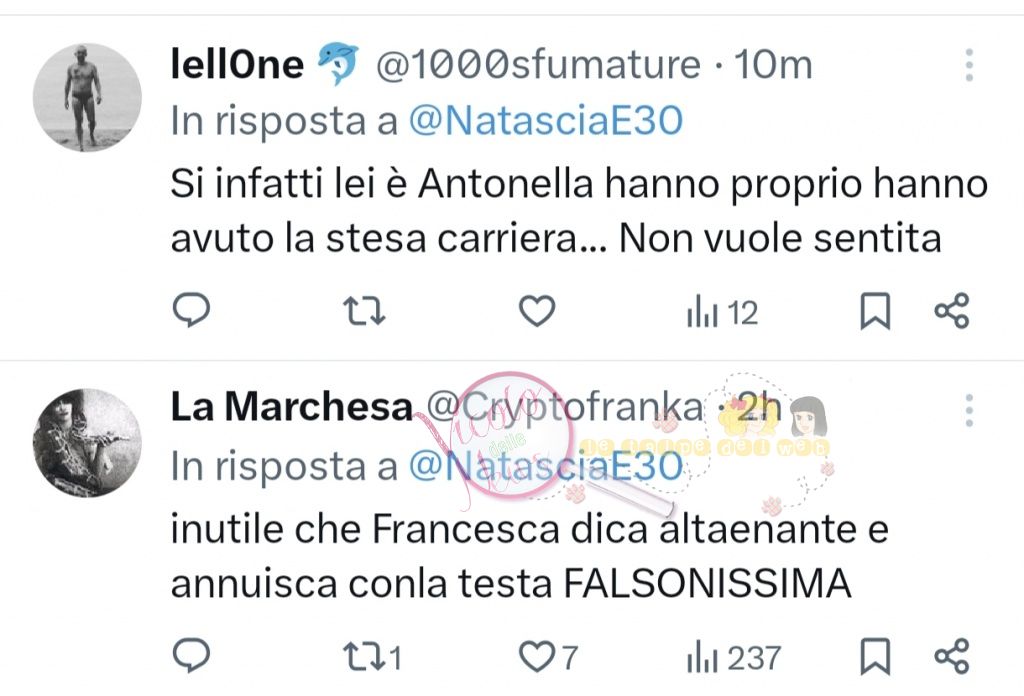
Task: Bookmark La Marchesa's tweet
Action: point(875,657)
